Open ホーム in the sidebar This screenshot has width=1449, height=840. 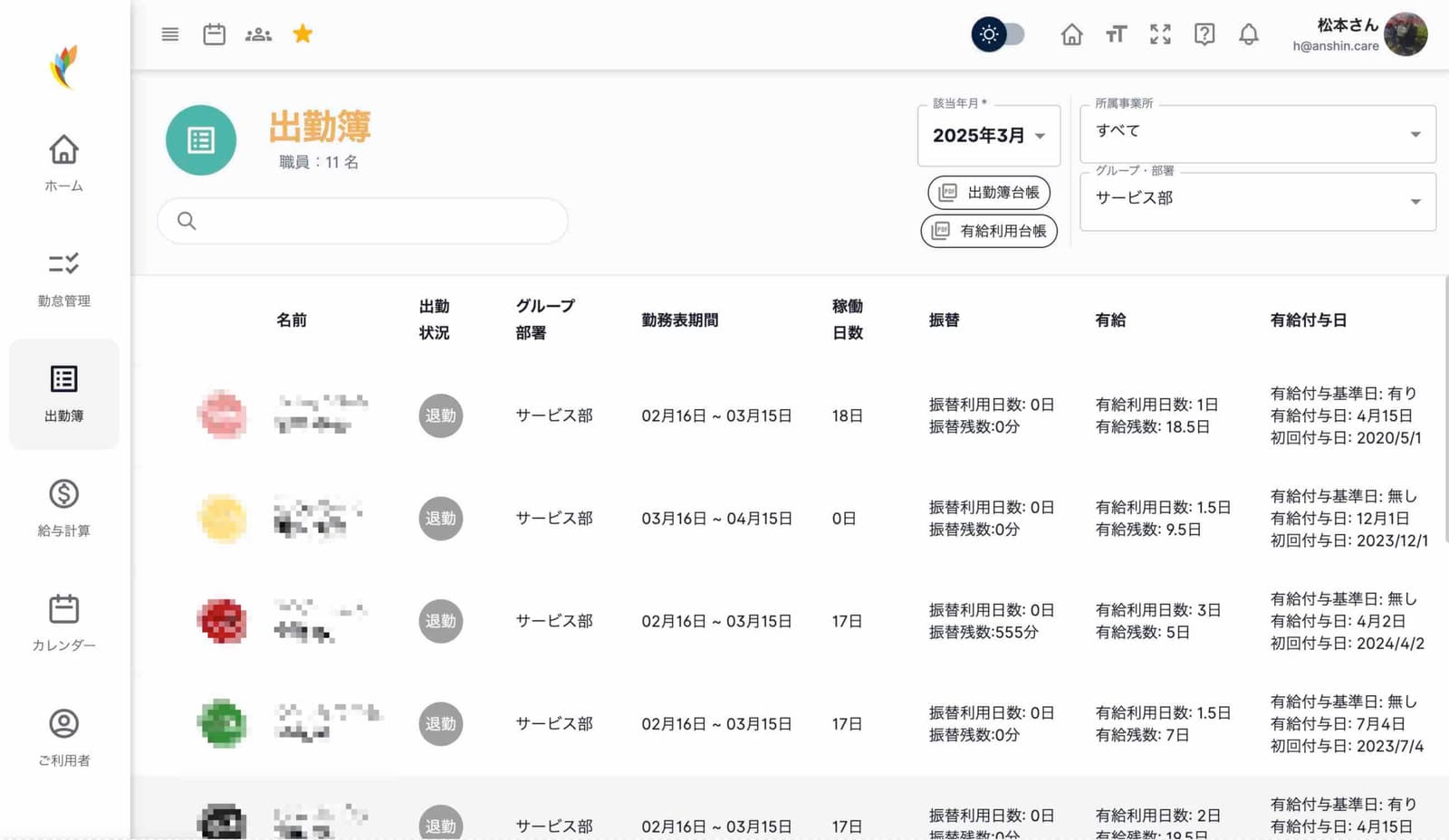pos(64,163)
